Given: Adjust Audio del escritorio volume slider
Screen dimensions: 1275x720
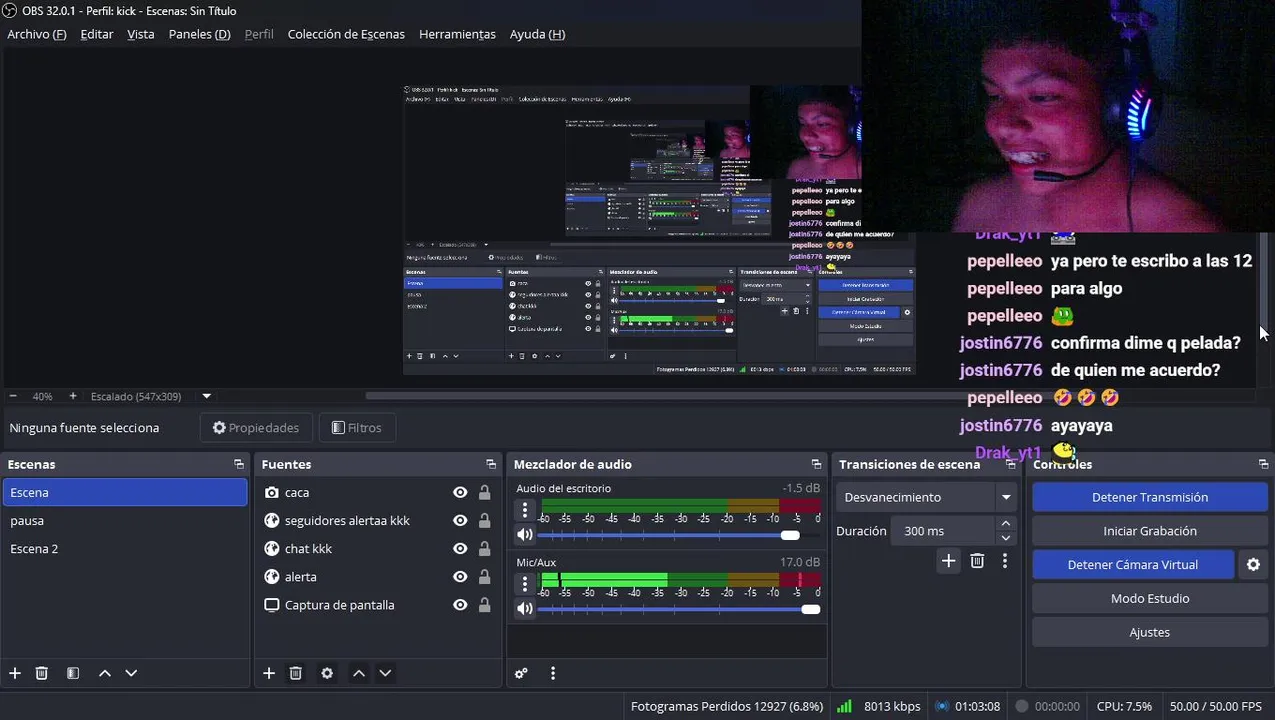Looking at the screenshot, I should tap(678, 535).
